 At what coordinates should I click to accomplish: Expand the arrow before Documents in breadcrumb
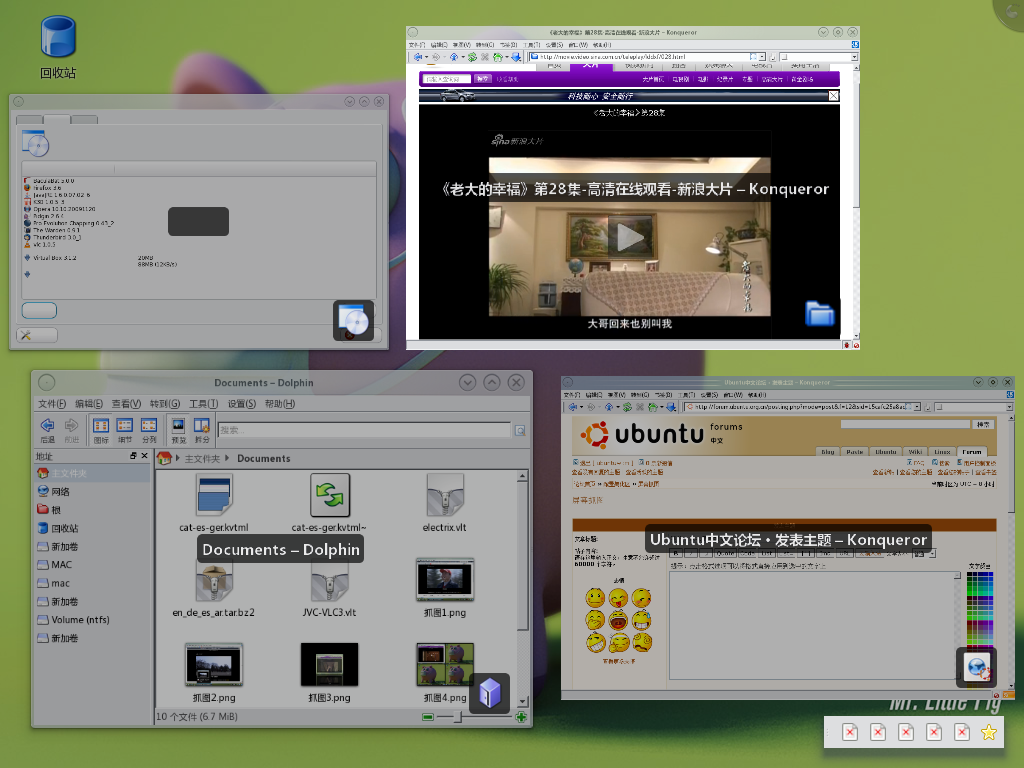click(x=227, y=458)
